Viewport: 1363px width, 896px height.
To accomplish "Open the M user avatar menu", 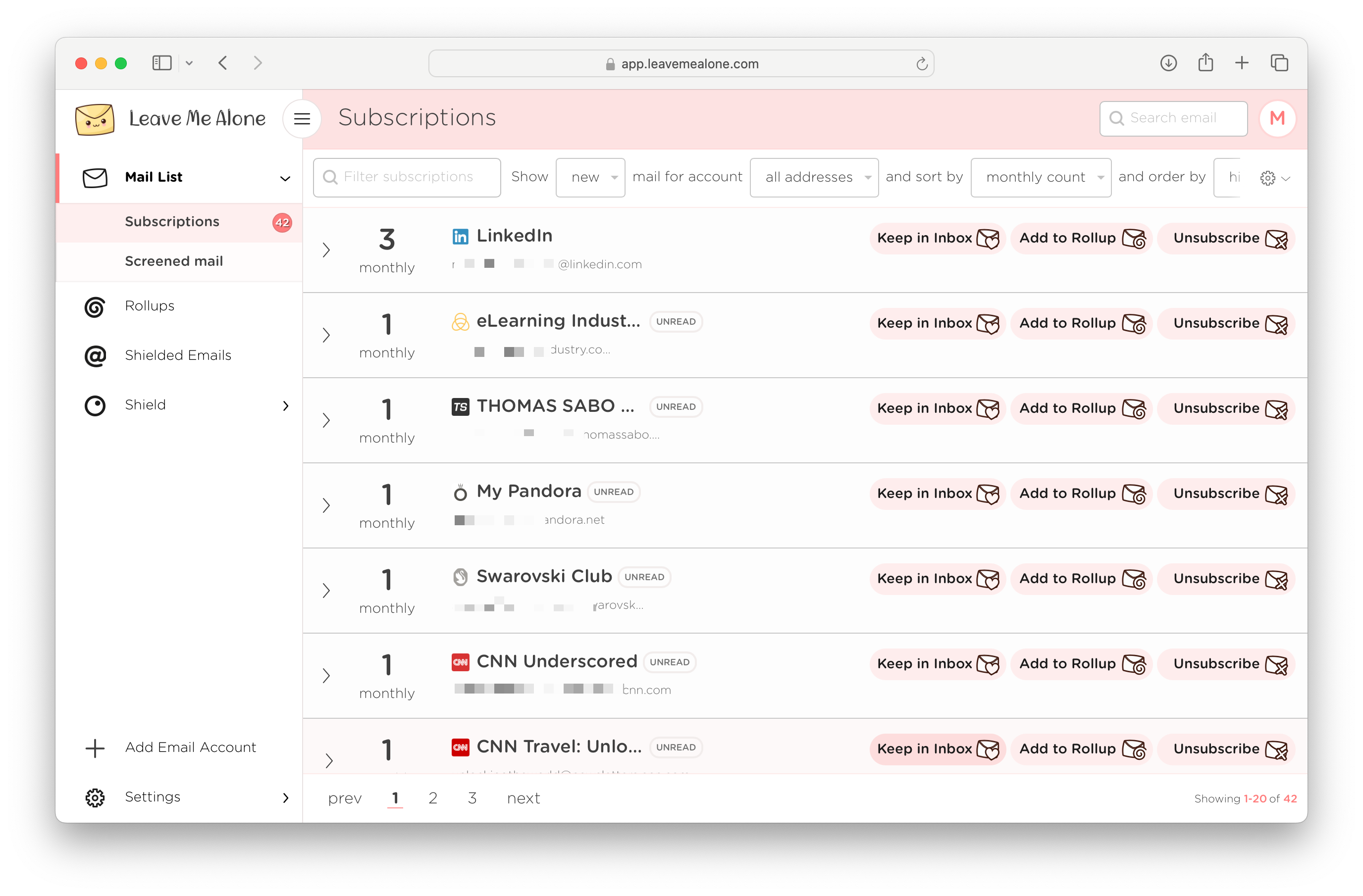I will click(1276, 118).
